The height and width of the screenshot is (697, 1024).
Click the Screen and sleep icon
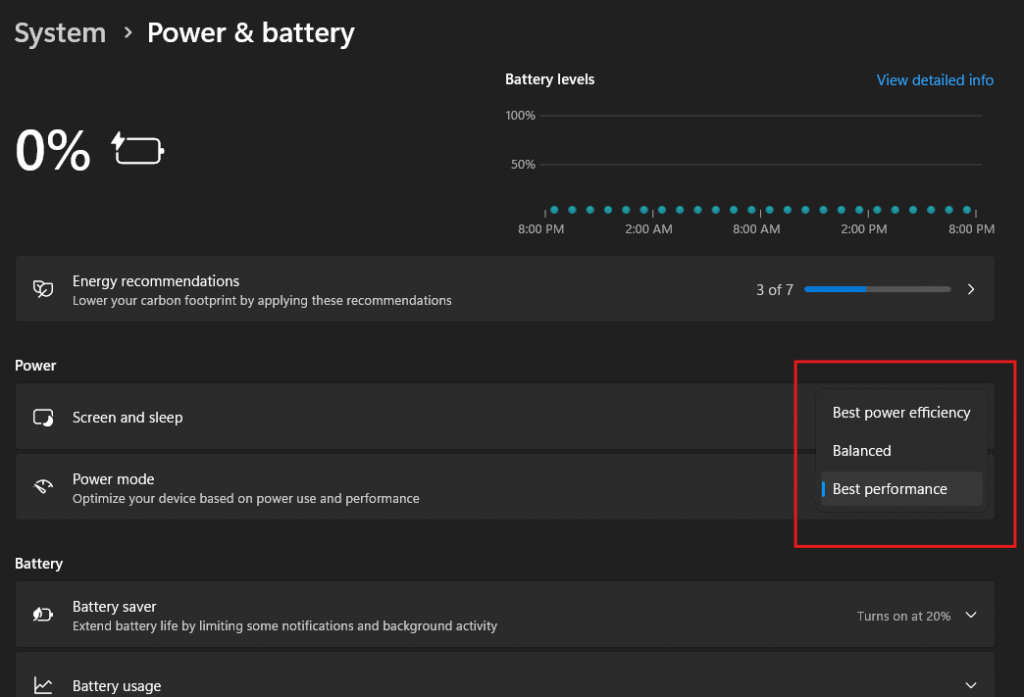coord(43,417)
